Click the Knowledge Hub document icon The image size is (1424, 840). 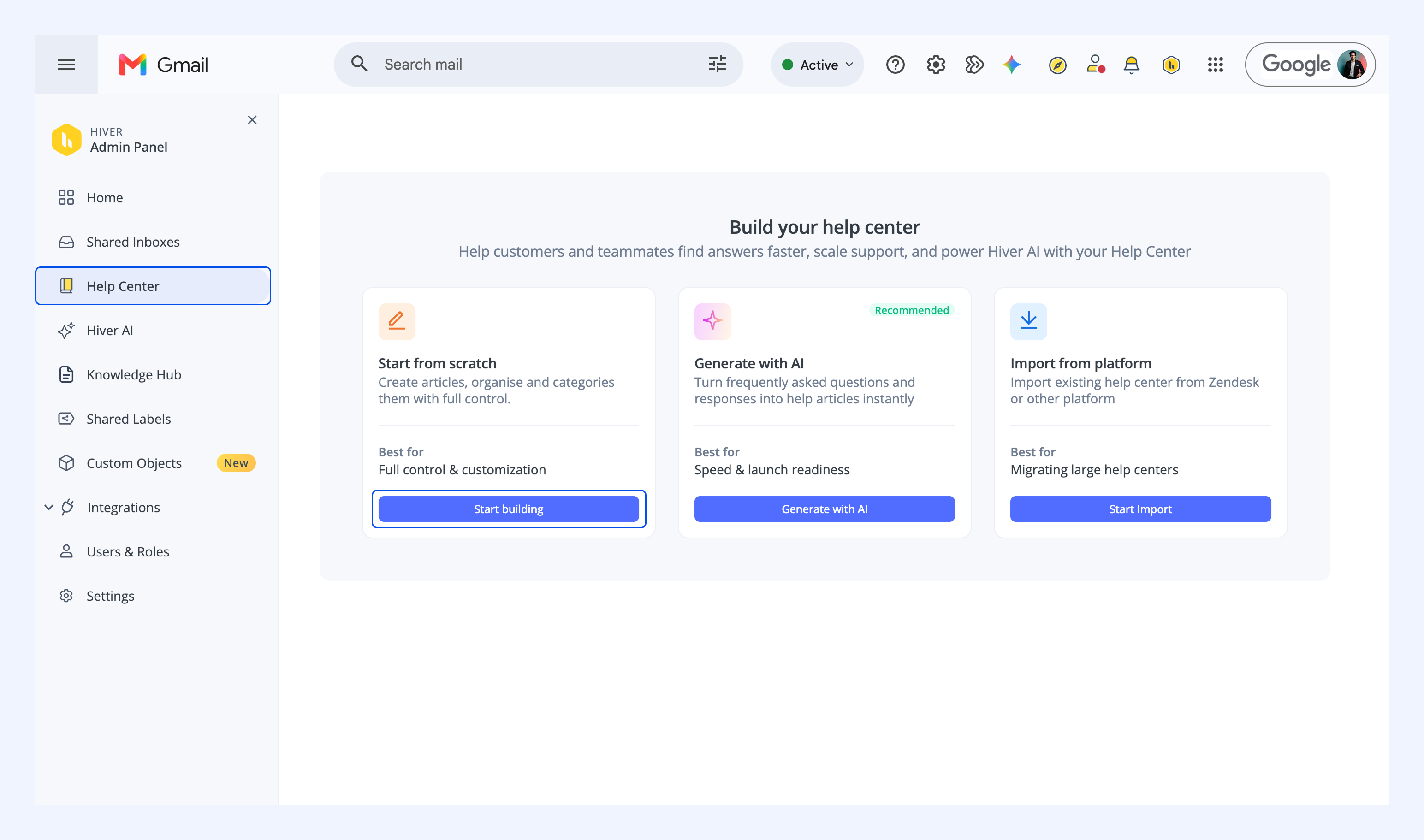(66, 375)
